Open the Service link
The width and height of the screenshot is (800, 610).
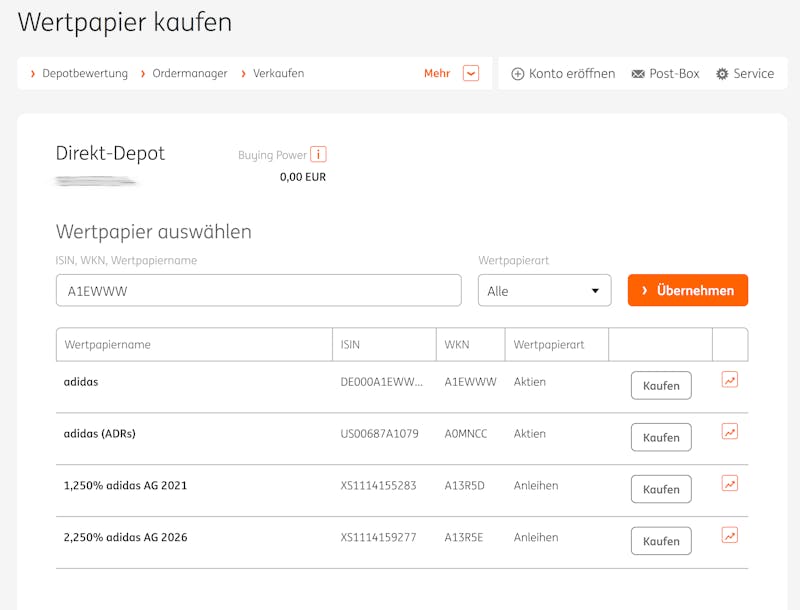click(754, 73)
